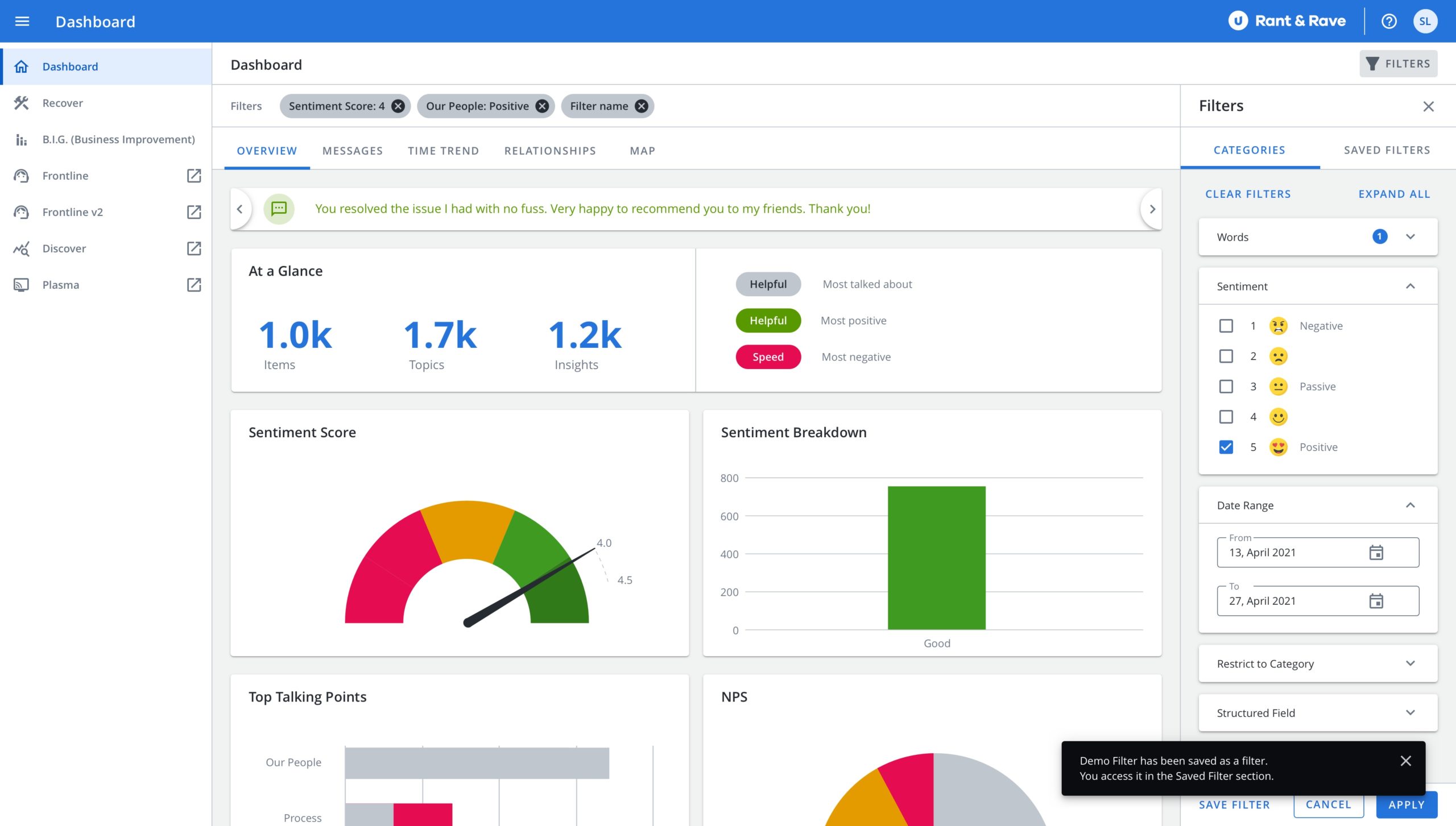
Task: Click the Recover tools icon
Action: click(22, 103)
